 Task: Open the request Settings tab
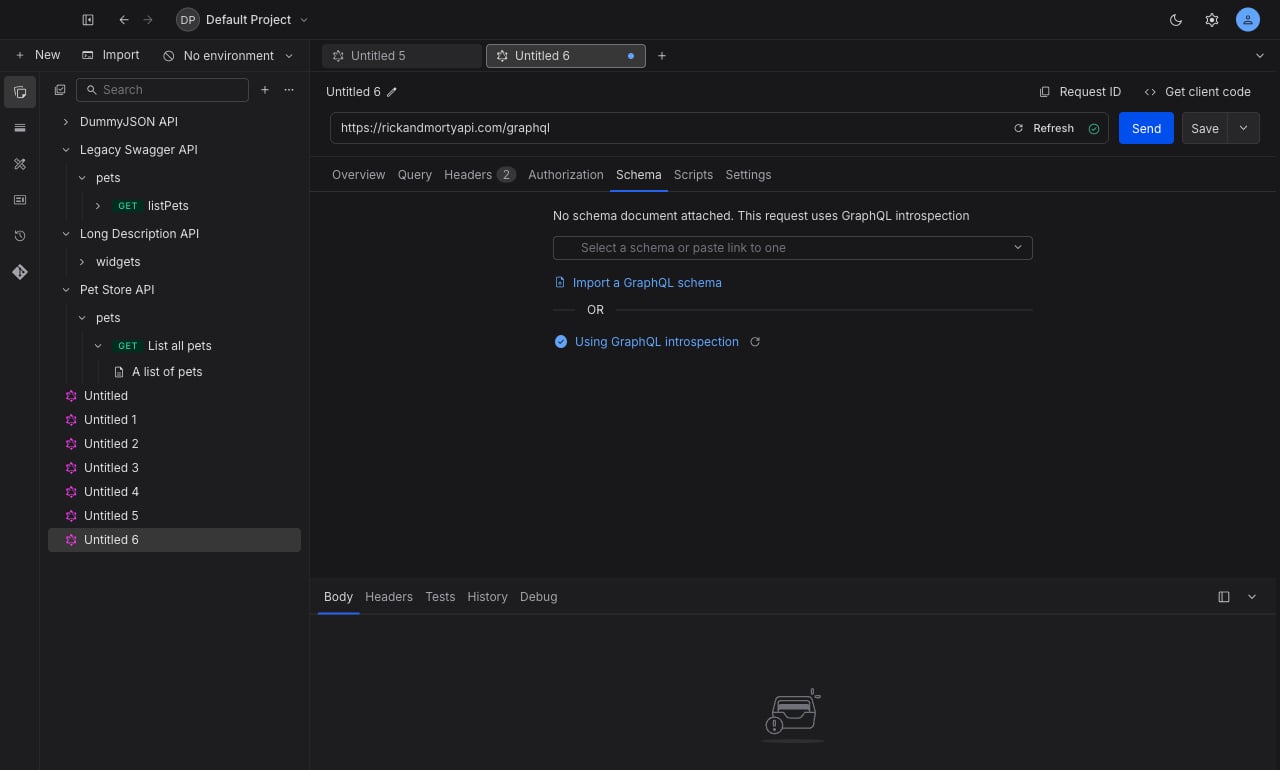pyautogui.click(x=748, y=174)
